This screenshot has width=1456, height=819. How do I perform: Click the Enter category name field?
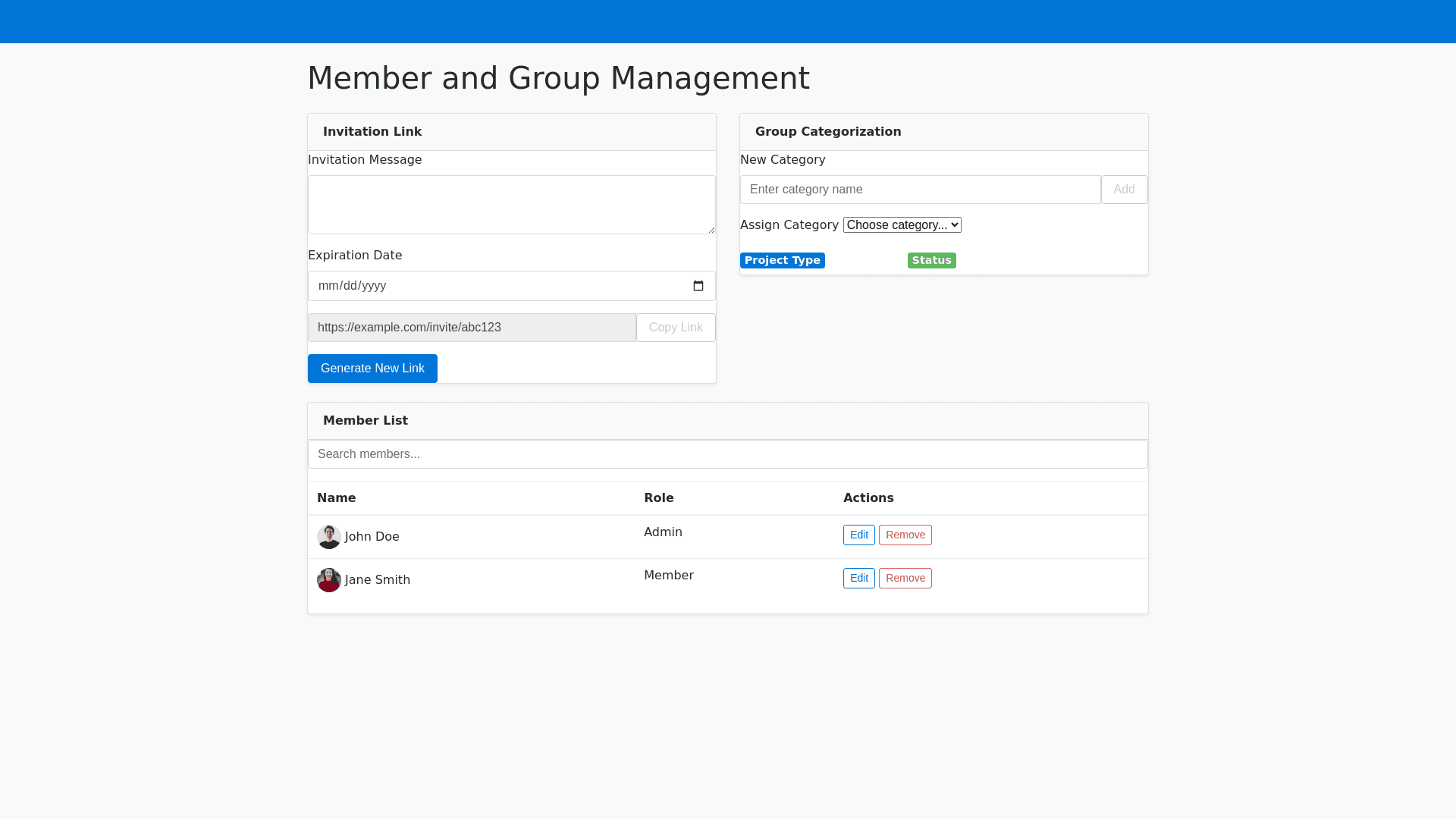920,190
